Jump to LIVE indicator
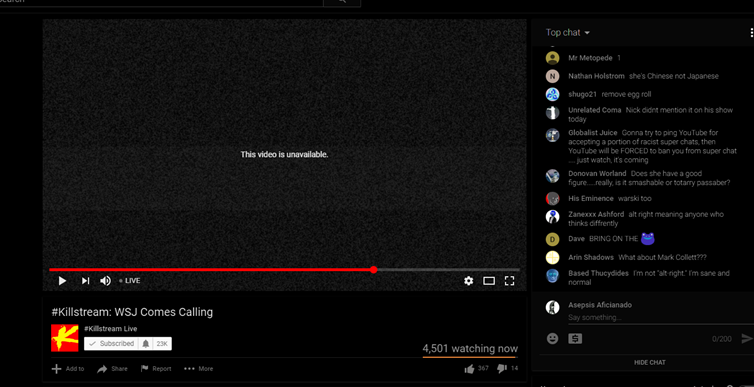The width and height of the screenshot is (754, 387). click(x=130, y=281)
